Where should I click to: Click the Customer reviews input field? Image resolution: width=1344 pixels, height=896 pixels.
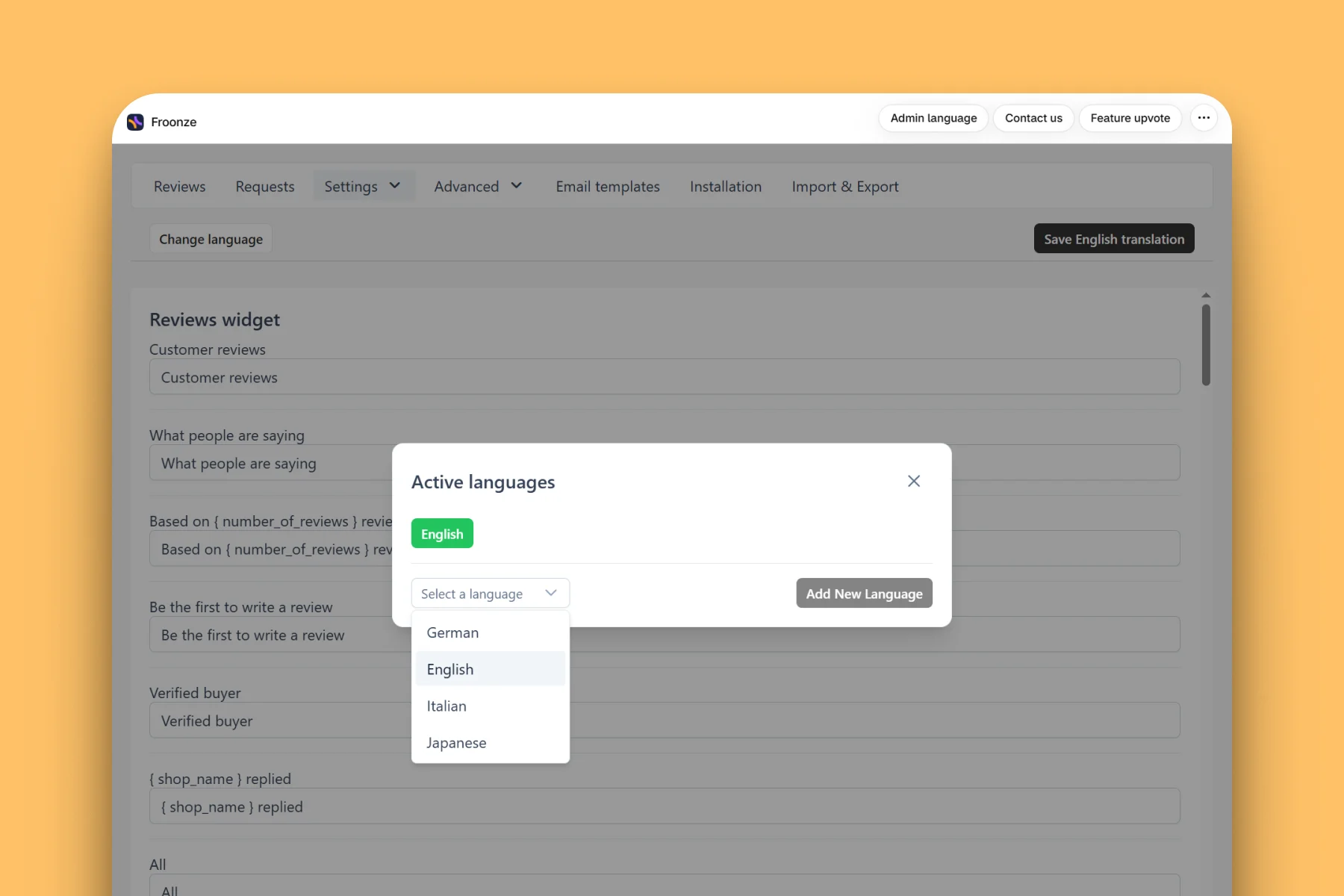[665, 377]
